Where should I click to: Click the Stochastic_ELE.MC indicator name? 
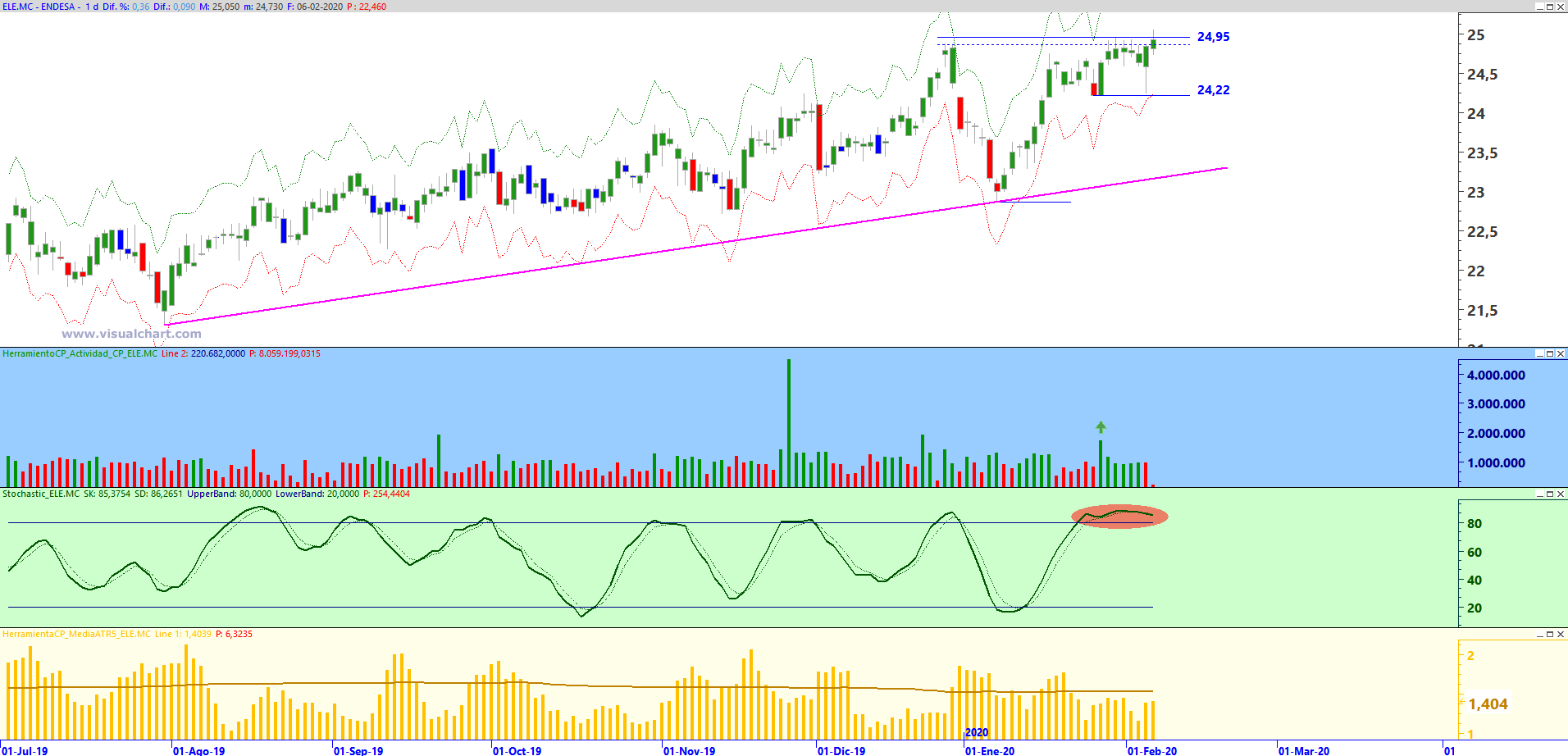41,494
